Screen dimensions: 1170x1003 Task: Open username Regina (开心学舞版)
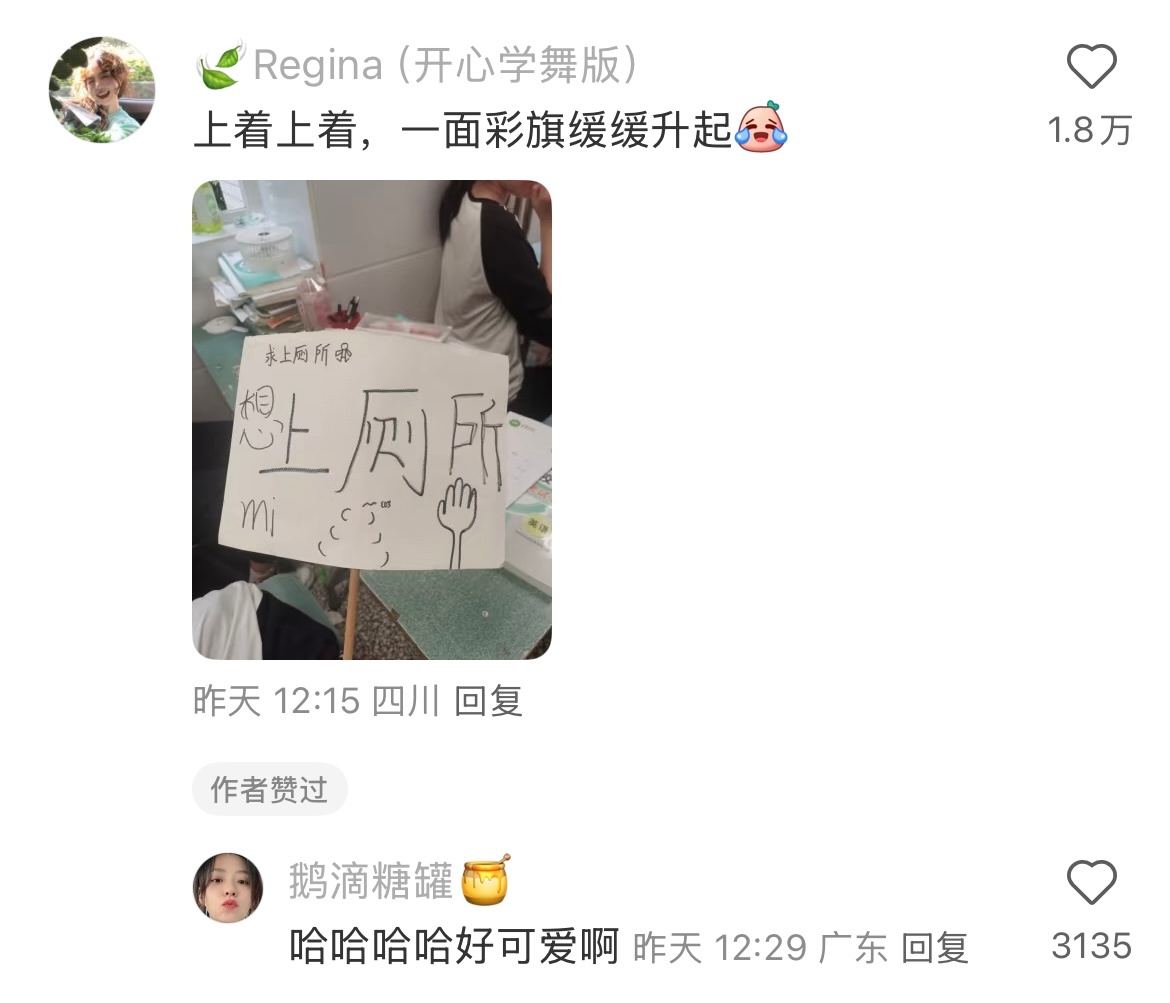click(x=445, y=65)
